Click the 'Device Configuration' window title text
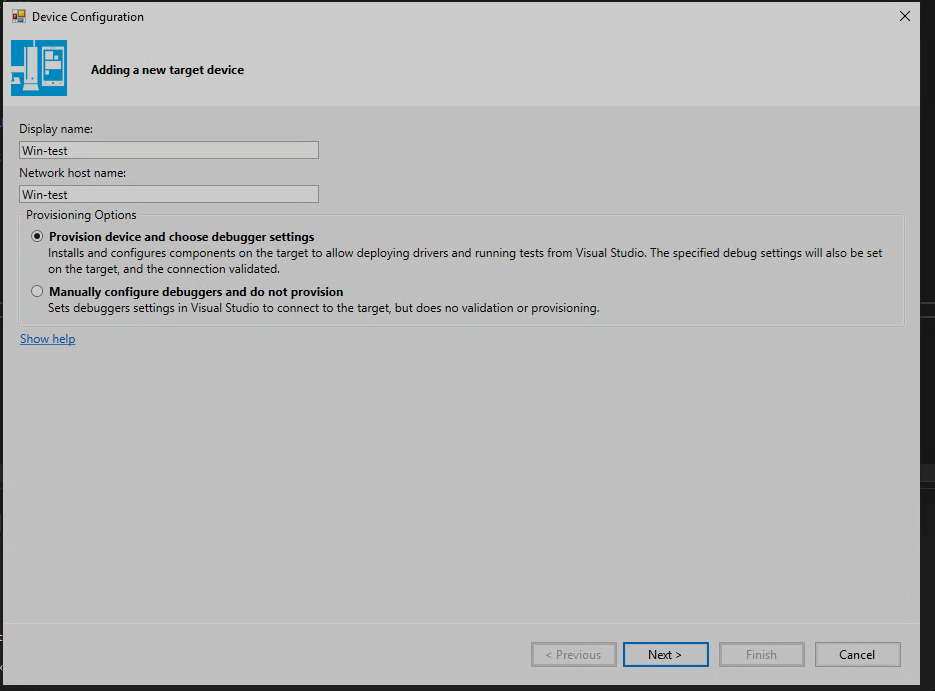The image size is (935, 691). [x=88, y=17]
